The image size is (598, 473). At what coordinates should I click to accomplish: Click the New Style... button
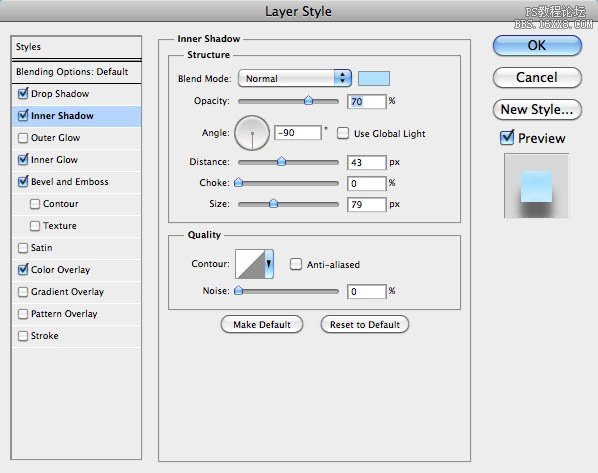tap(537, 109)
